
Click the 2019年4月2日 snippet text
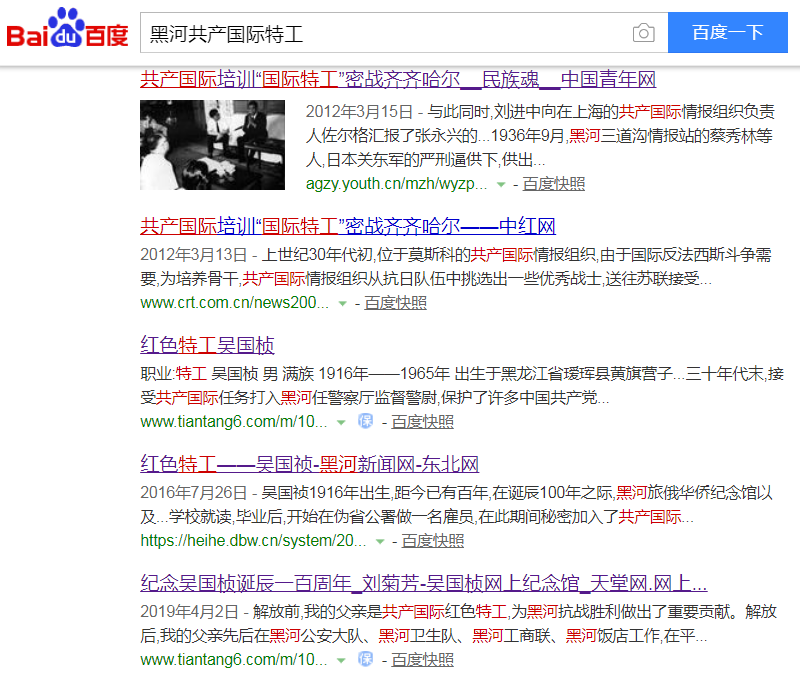click(459, 624)
